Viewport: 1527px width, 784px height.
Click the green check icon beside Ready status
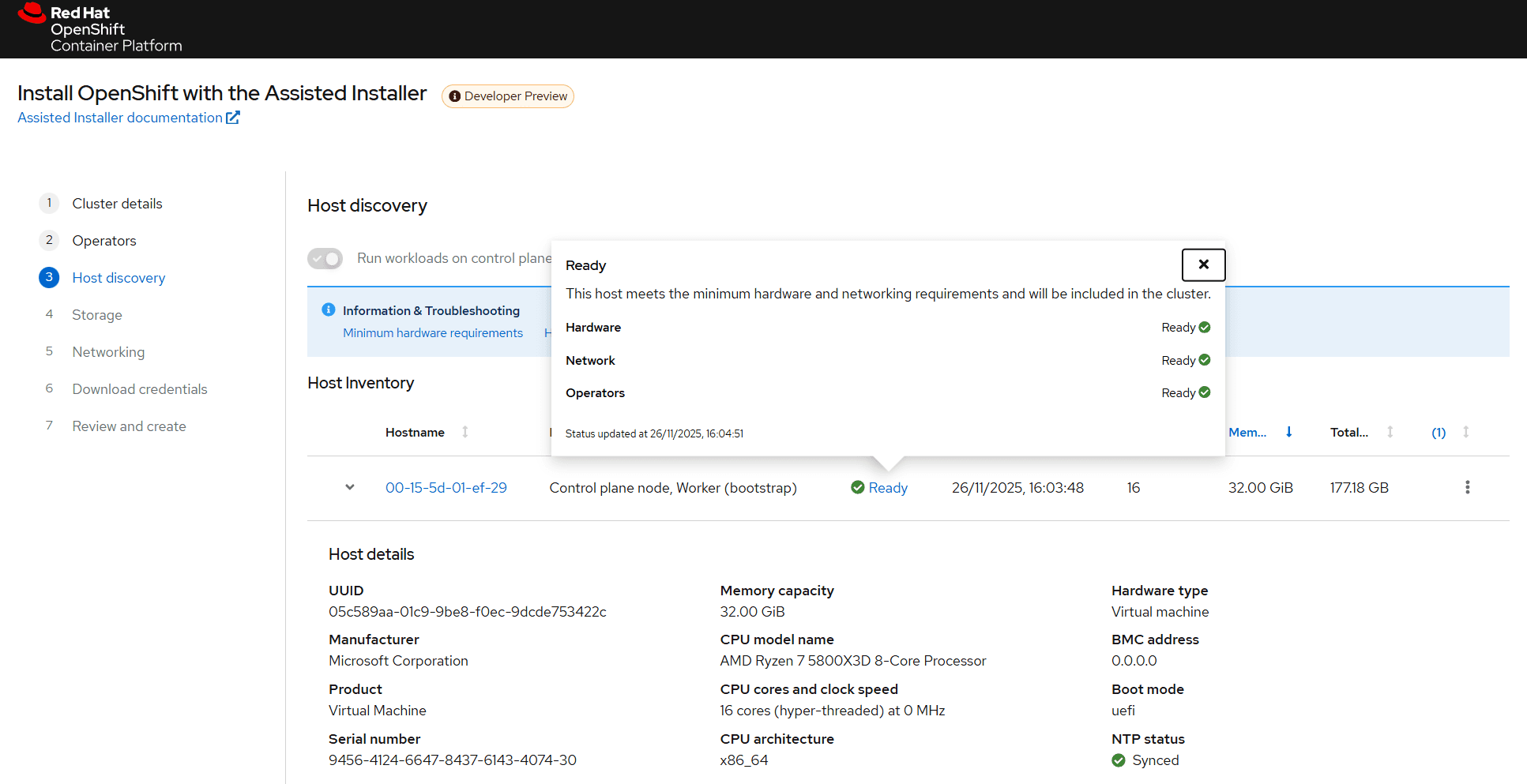tap(857, 487)
